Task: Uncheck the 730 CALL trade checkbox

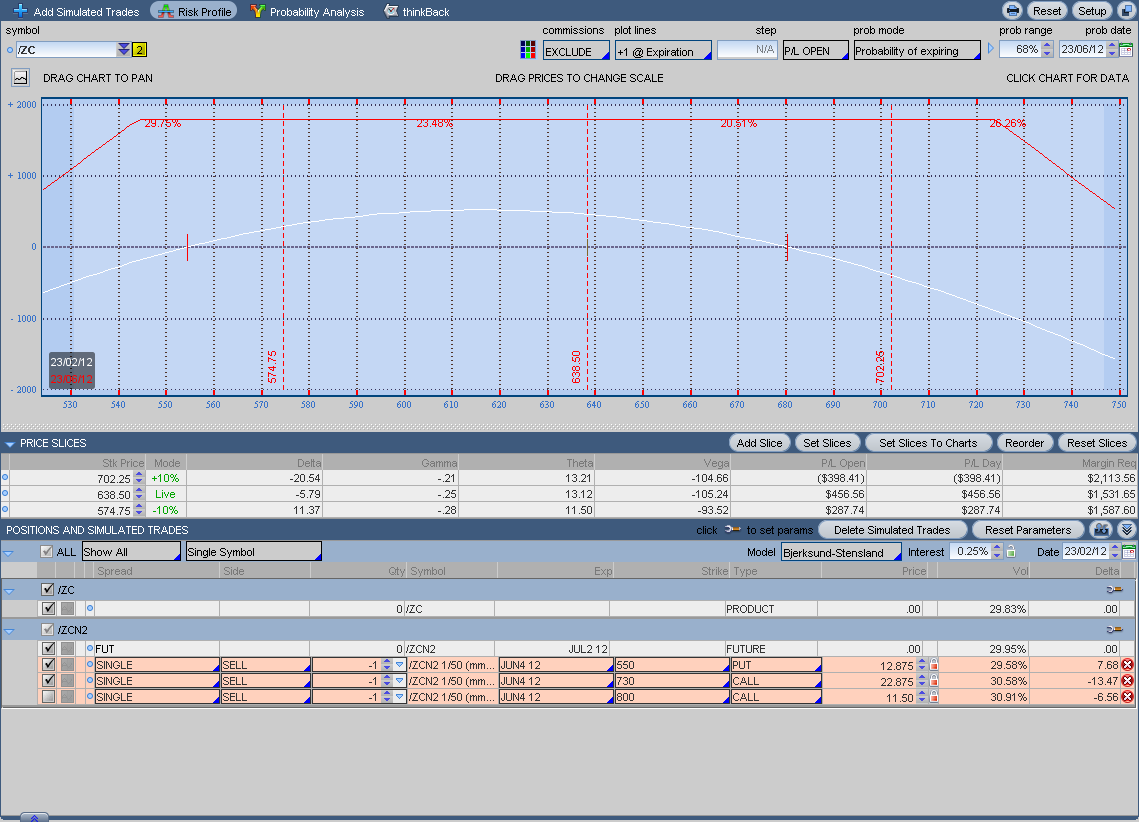Action: point(49,681)
